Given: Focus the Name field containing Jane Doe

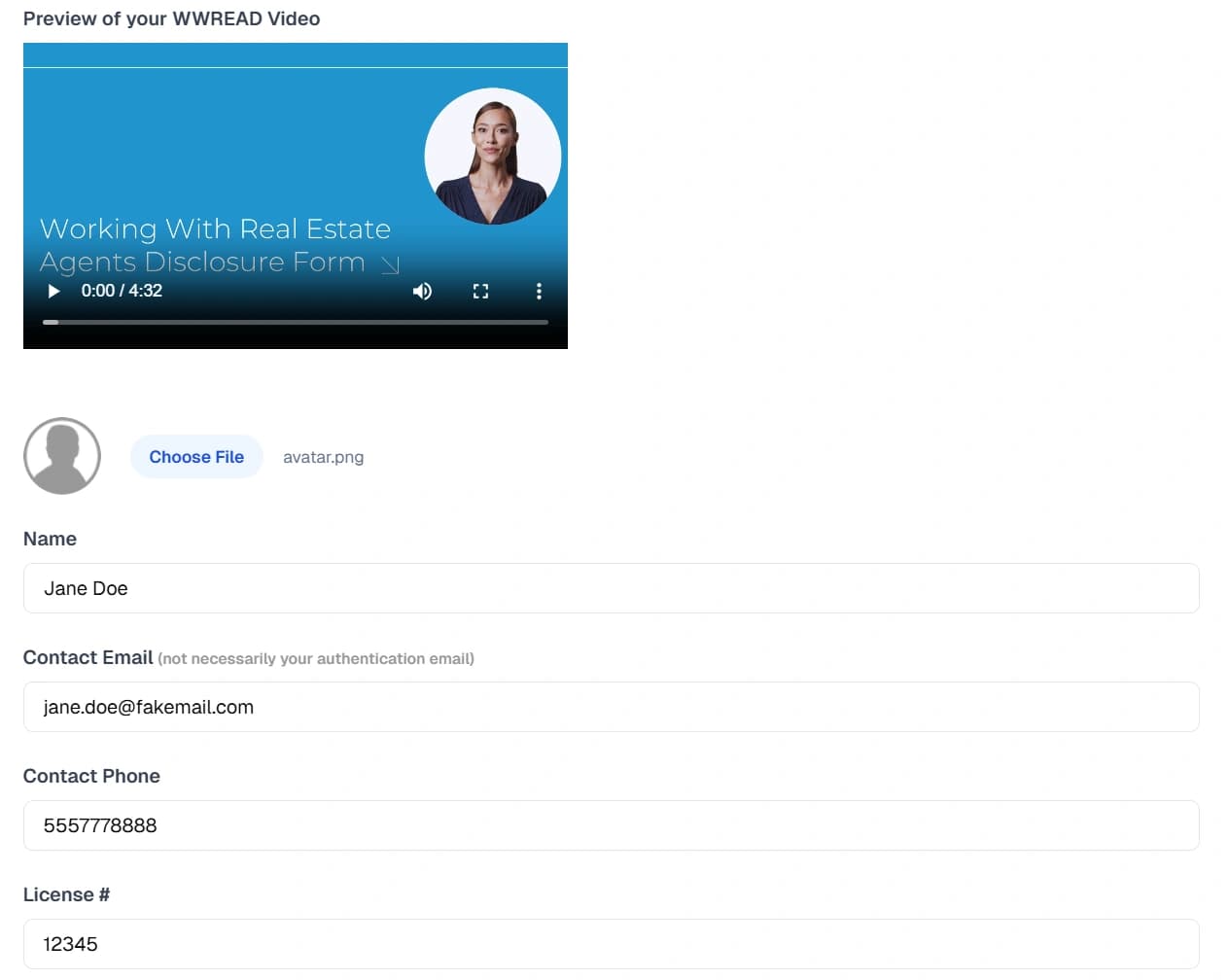Looking at the screenshot, I should click(611, 588).
